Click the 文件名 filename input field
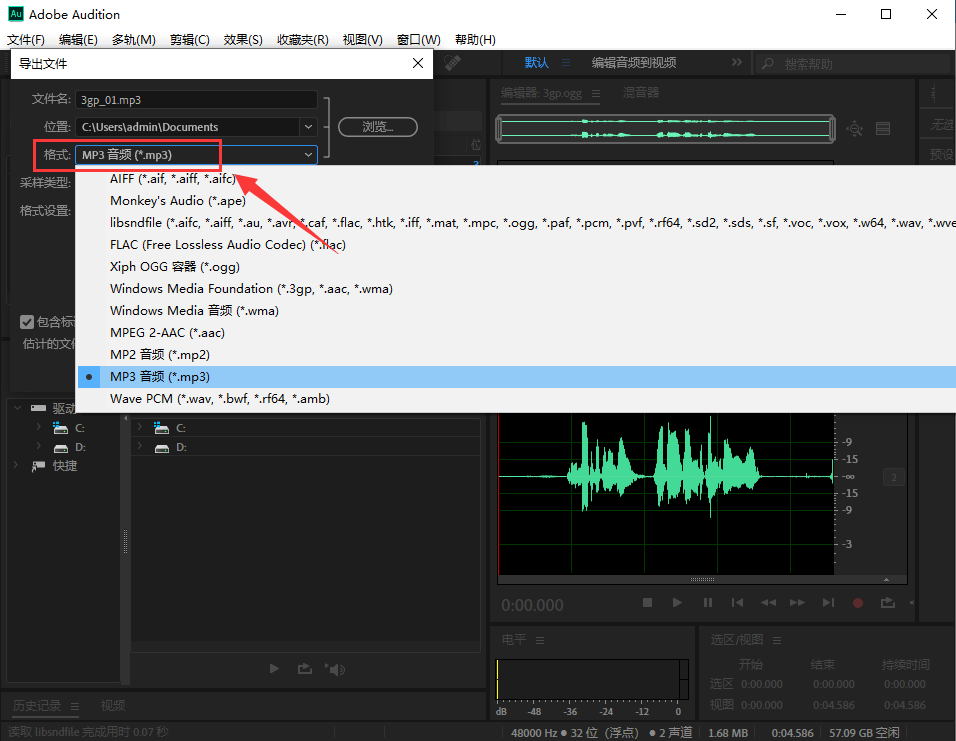Viewport: 956px width, 741px height. point(196,100)
